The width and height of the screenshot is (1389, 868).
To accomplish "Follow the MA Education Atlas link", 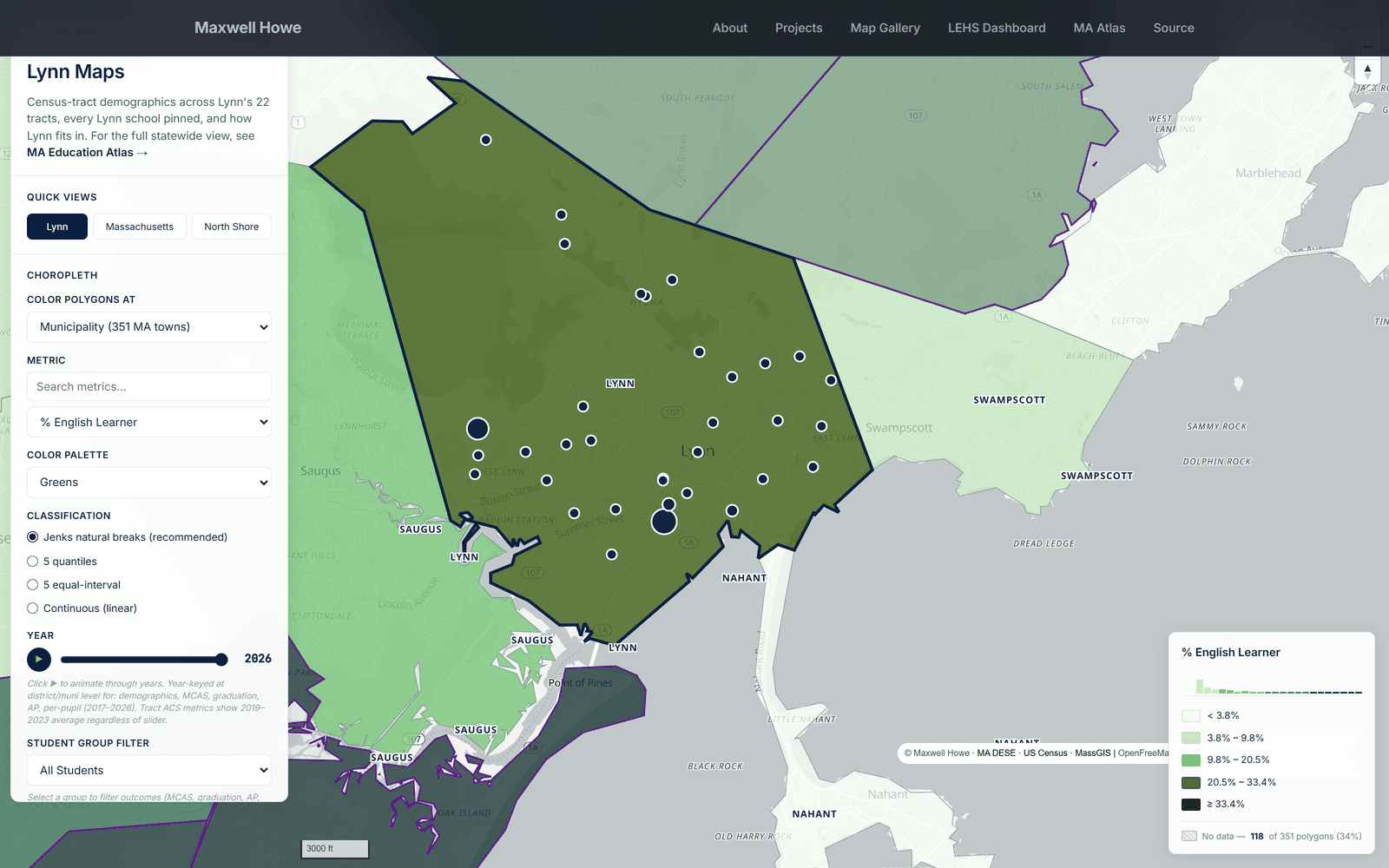I will [87, 153].
